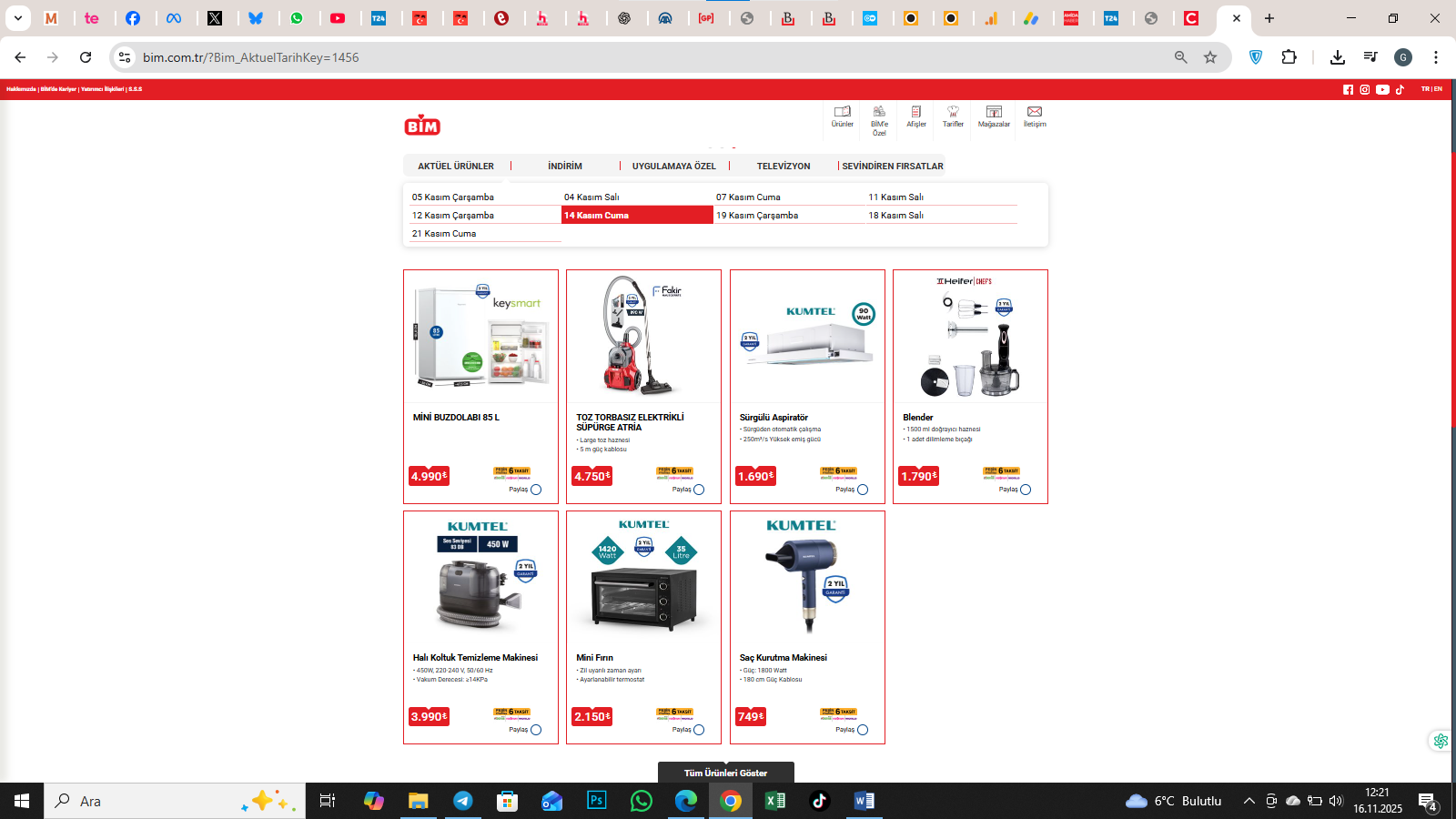Switch to the X (Twitter) browser tab
This screenshot has height=819, width=1456.
(215, 18)
